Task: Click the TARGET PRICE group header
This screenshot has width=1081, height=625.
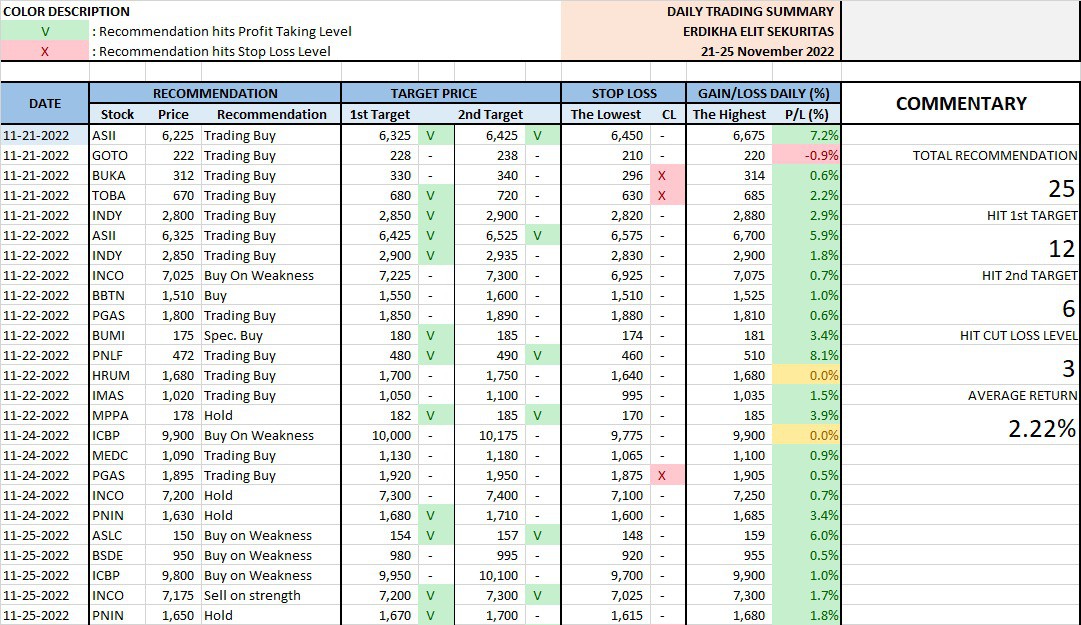Action: coord(450,93)
